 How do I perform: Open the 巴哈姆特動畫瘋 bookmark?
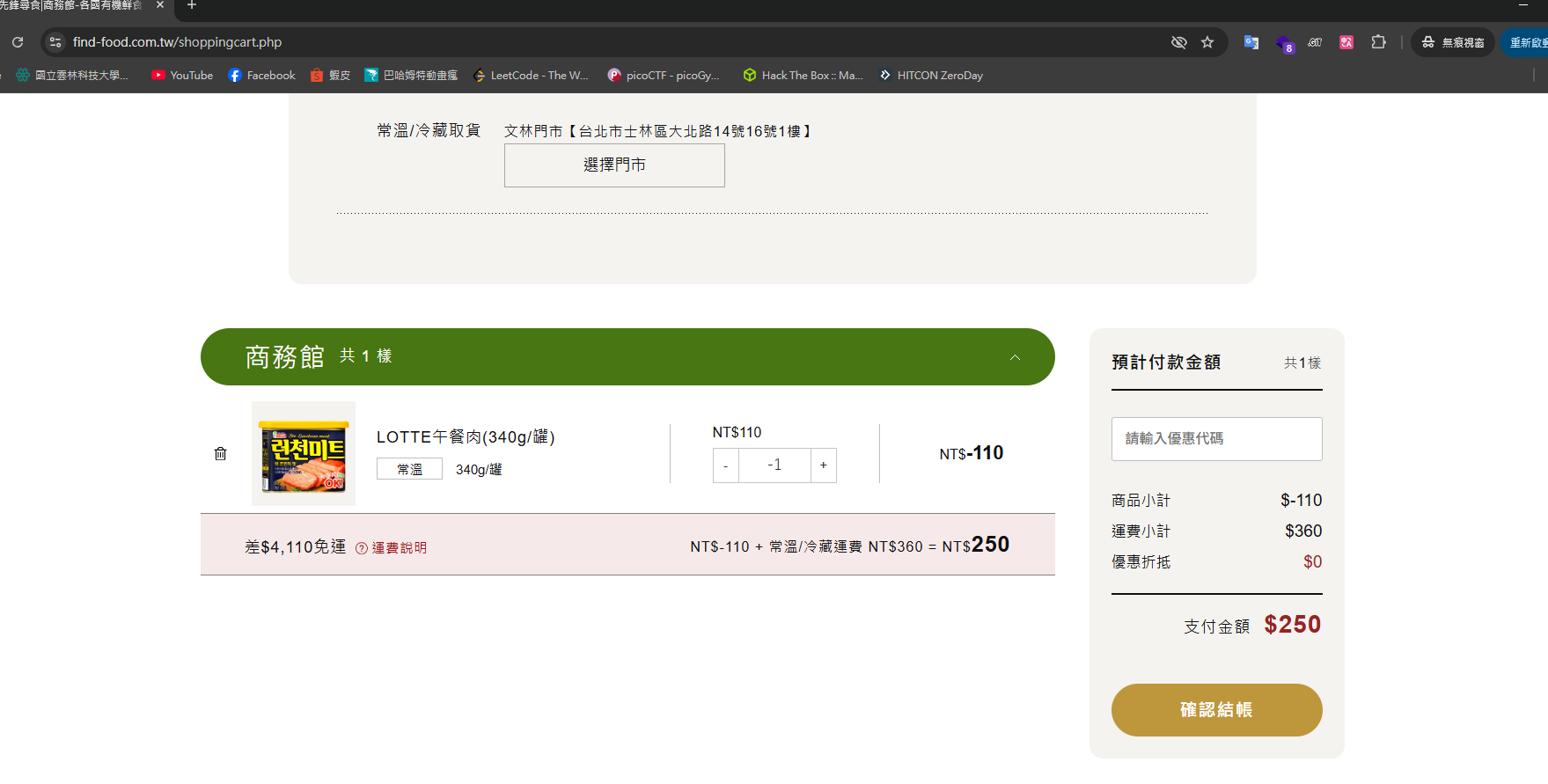pos(411,76)
